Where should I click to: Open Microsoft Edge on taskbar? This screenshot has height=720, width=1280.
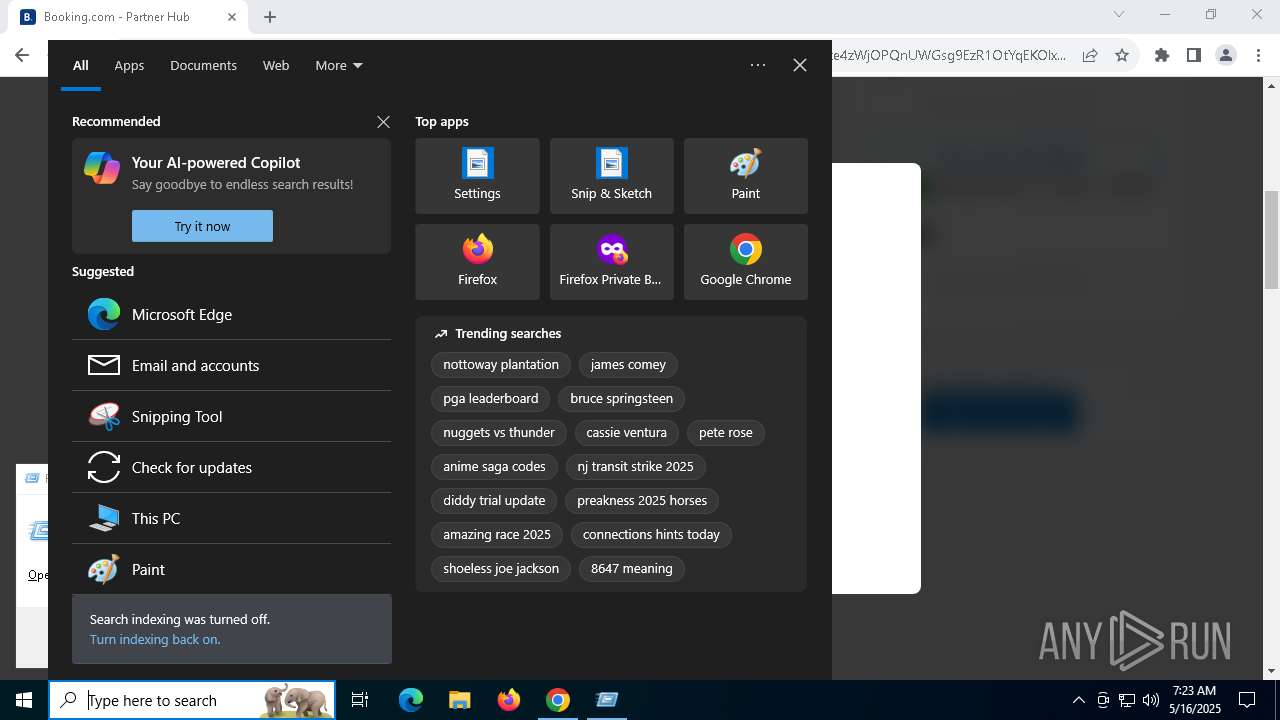point(411,700)
